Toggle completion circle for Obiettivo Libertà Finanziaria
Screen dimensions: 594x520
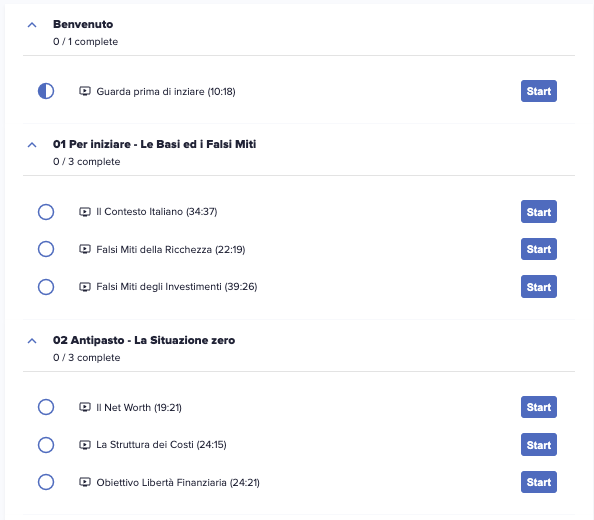(x=46, y=482)
